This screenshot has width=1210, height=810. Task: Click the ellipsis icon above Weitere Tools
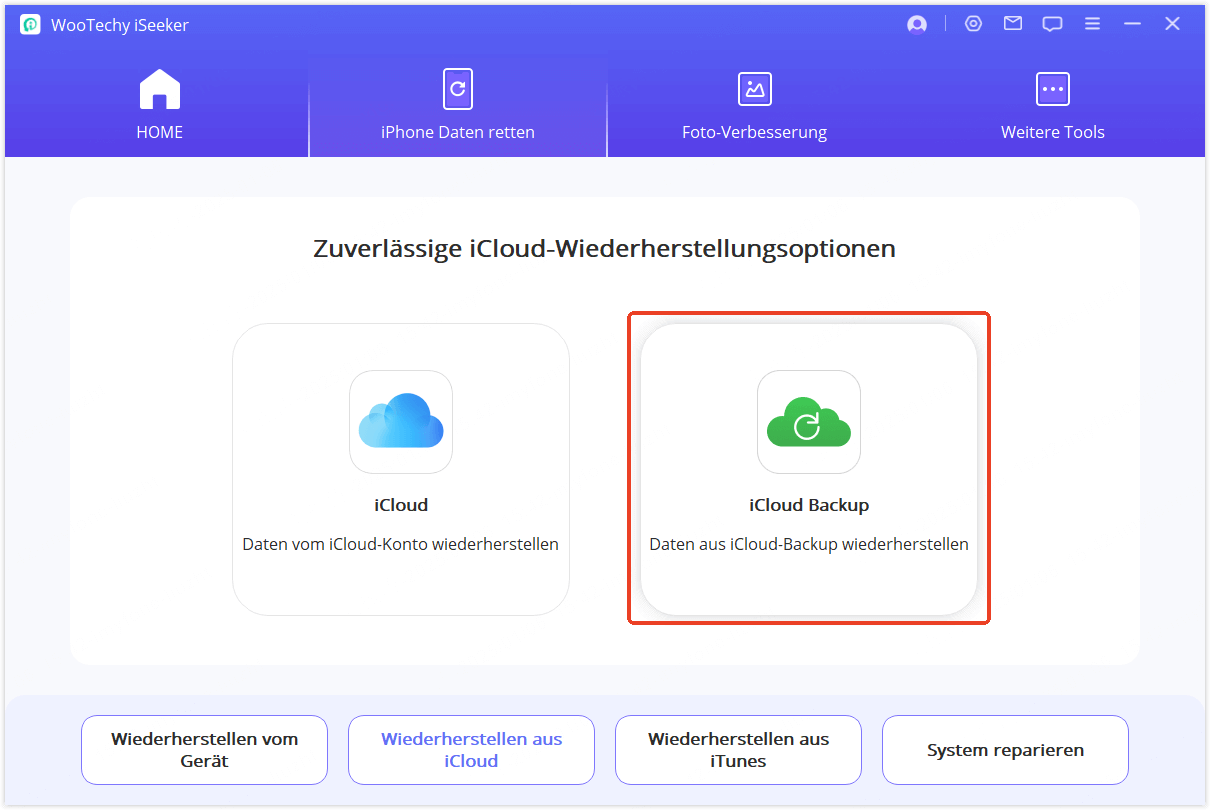coord(1052,88)
